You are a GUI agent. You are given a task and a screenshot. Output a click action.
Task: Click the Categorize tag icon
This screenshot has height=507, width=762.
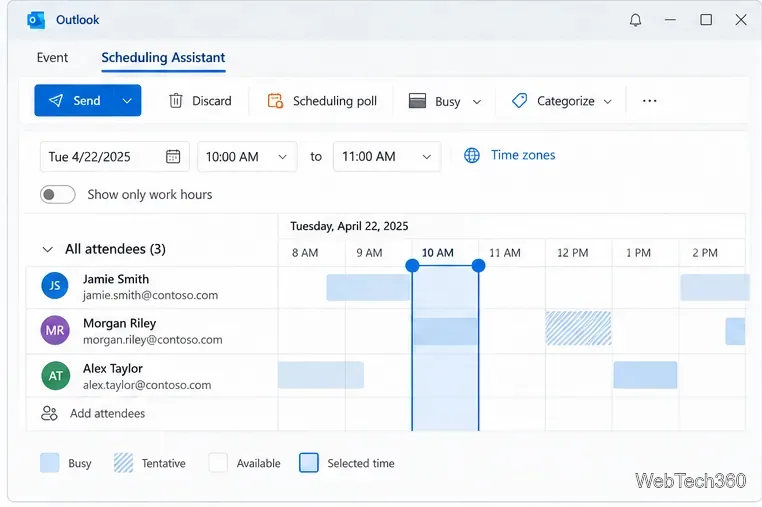520,101
